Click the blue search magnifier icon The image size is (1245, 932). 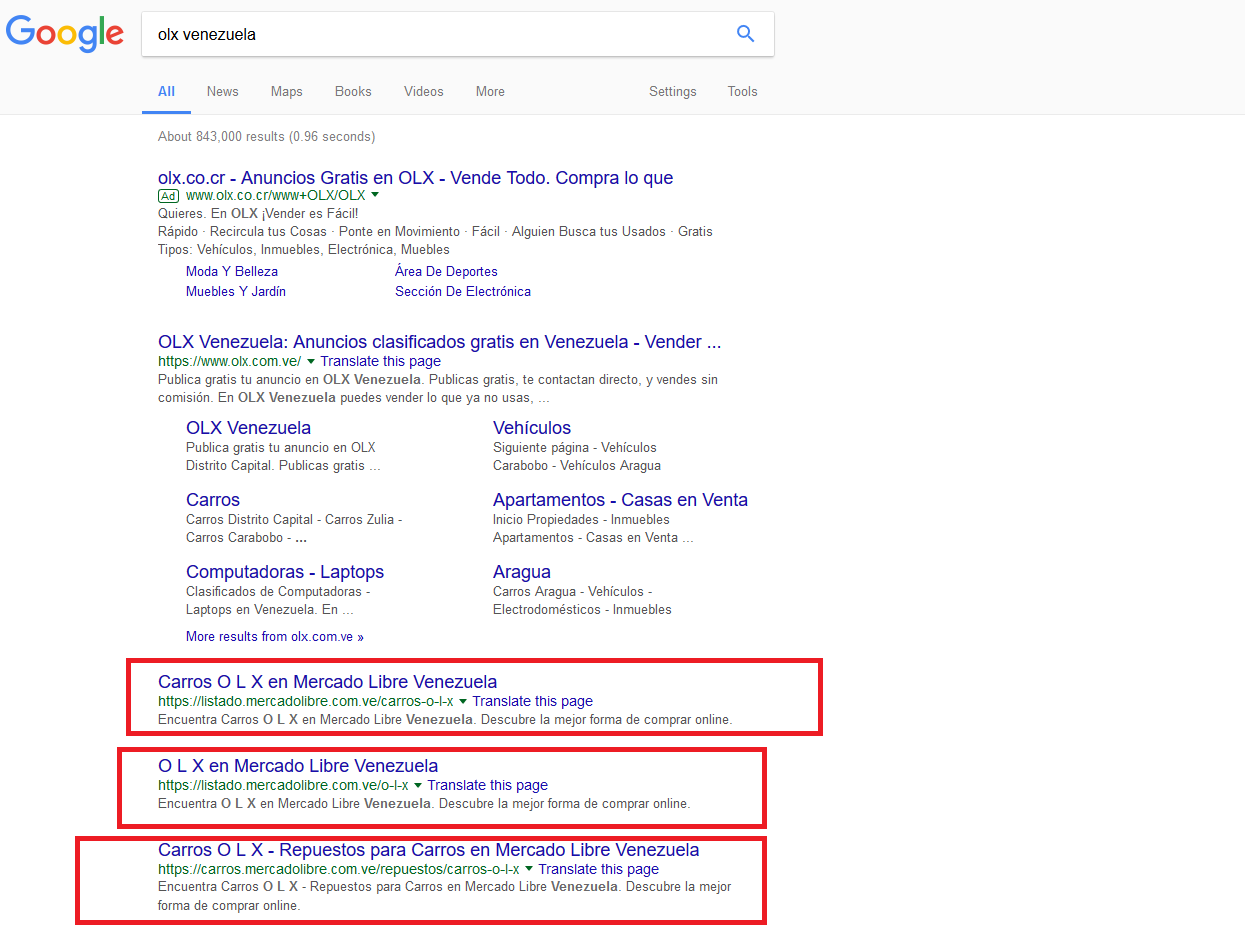[745, 34]
